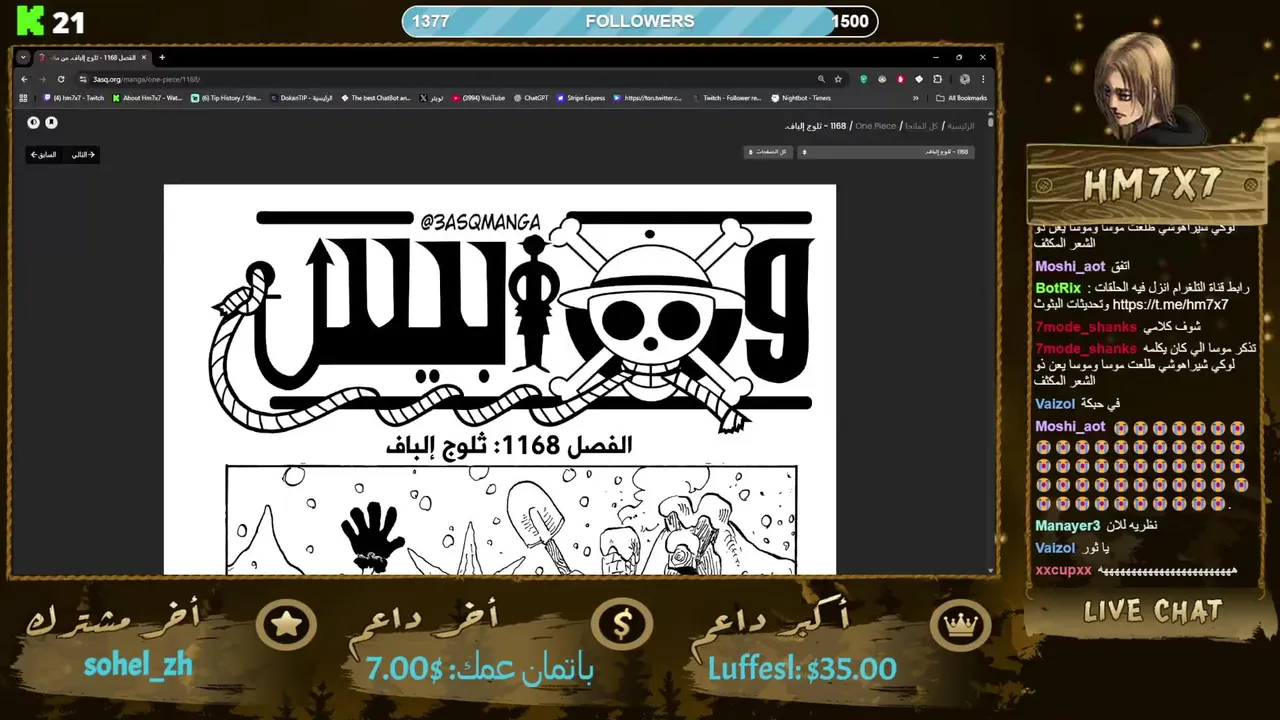Click the followers goal progress bar

(640, 21)
